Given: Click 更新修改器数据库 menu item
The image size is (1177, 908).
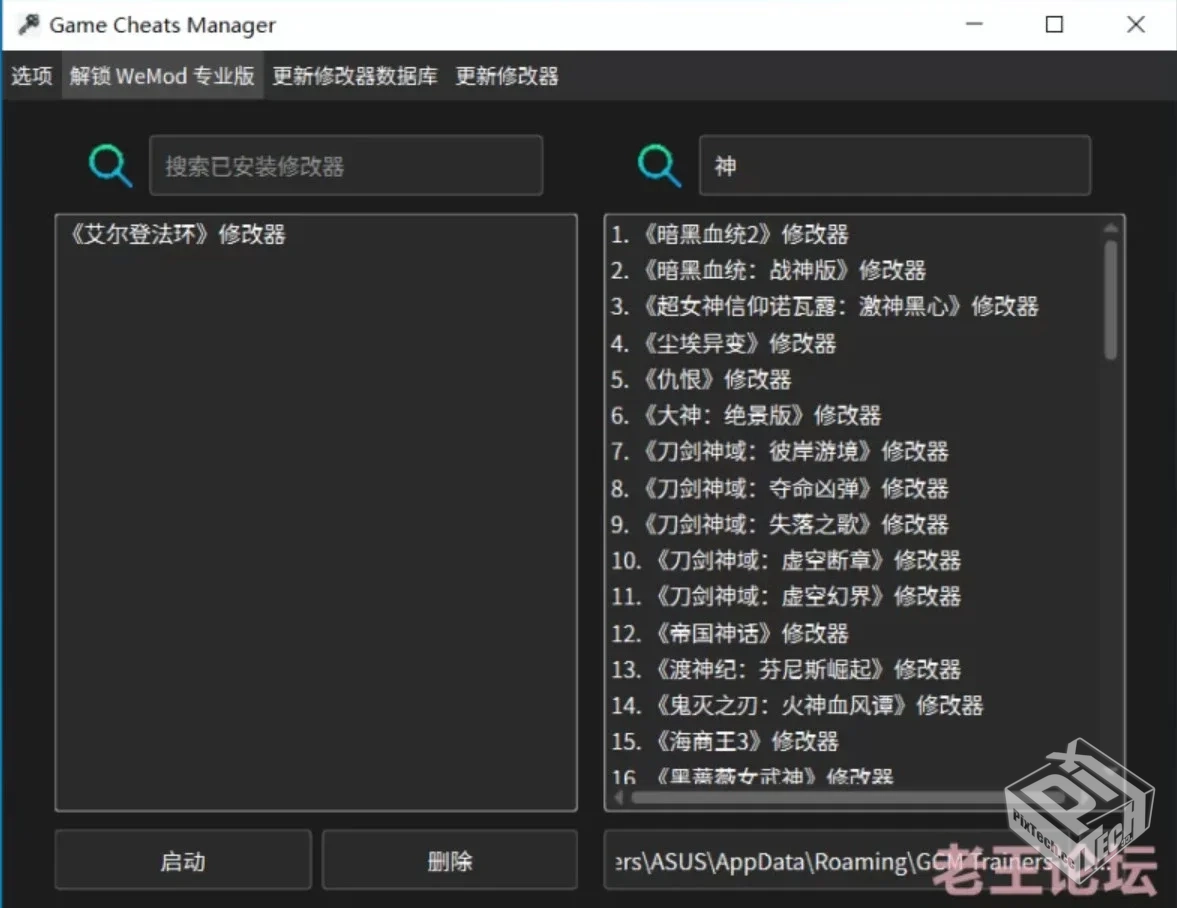Looking at the screenshot, I should click(355, 76).
